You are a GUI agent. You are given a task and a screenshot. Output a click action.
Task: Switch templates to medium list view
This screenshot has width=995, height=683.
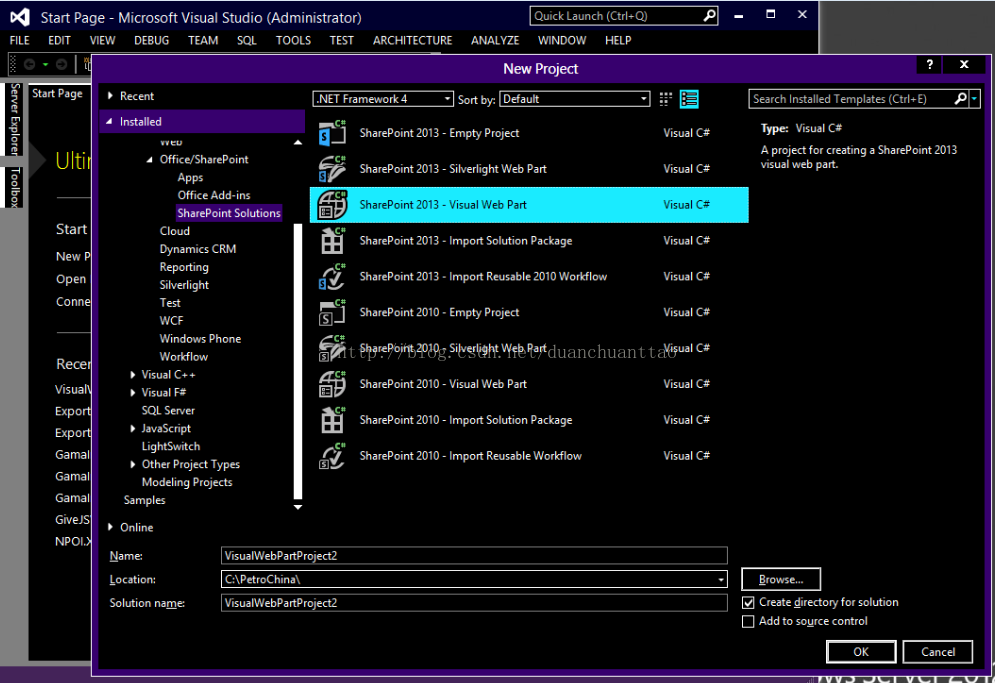(x=689, y=99)
